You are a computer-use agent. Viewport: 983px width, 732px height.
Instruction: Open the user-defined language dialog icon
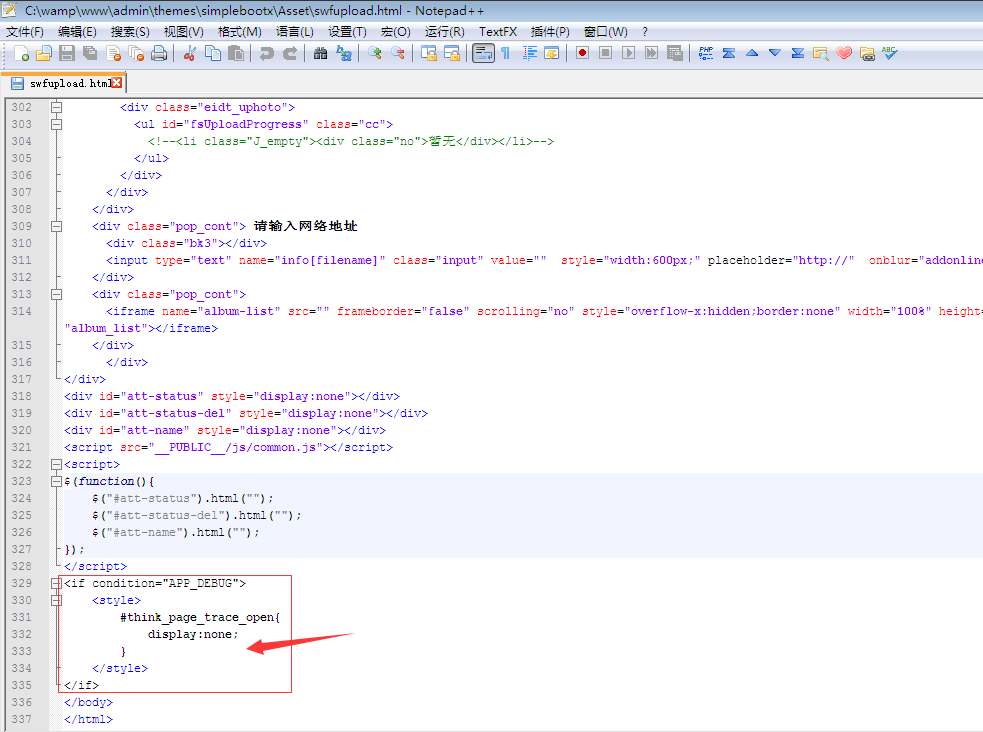click(x=552, y=53)
